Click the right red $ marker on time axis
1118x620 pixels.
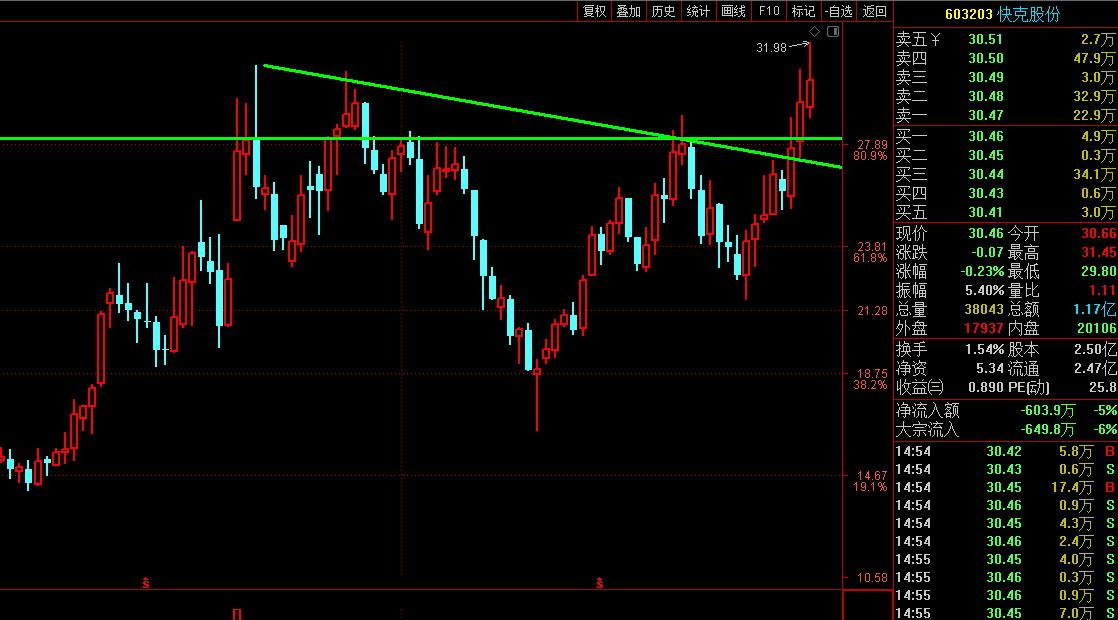coord(600,583)
